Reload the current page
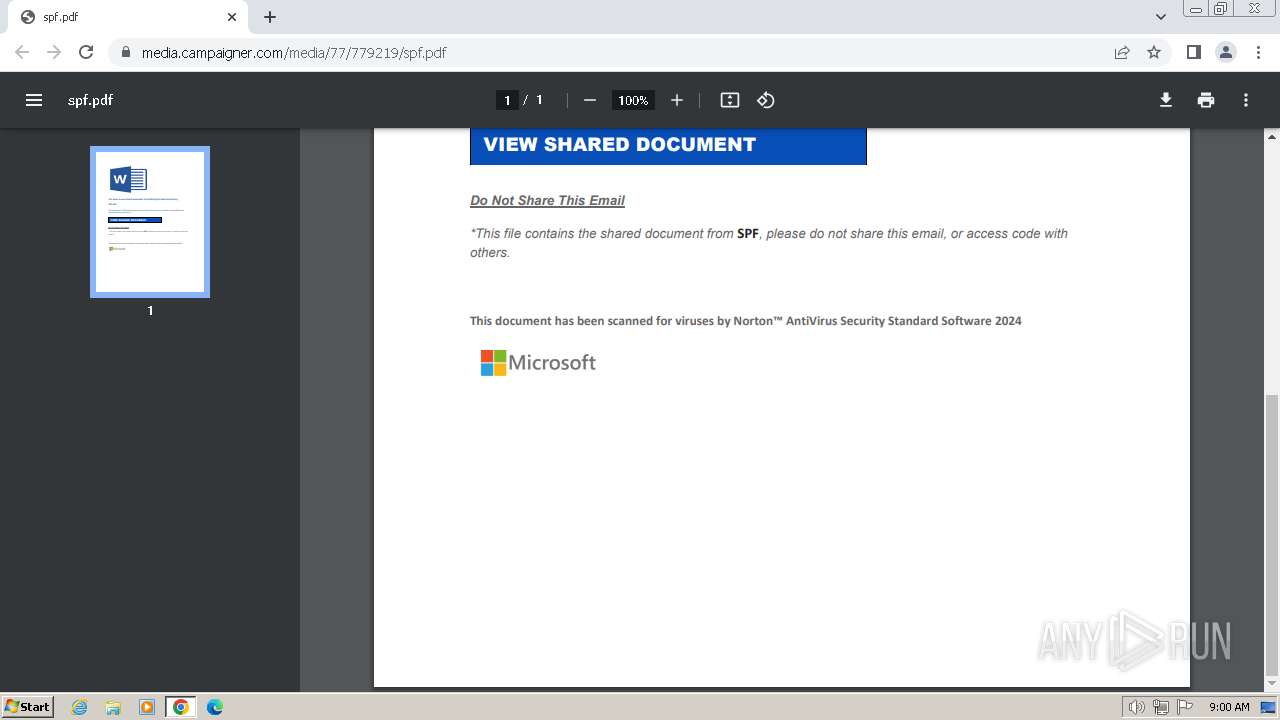 [x=86, y=52]
